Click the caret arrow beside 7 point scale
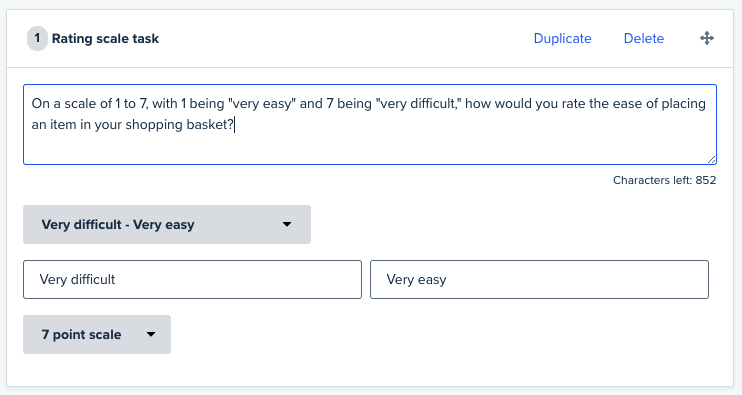 tap(150, 334)
